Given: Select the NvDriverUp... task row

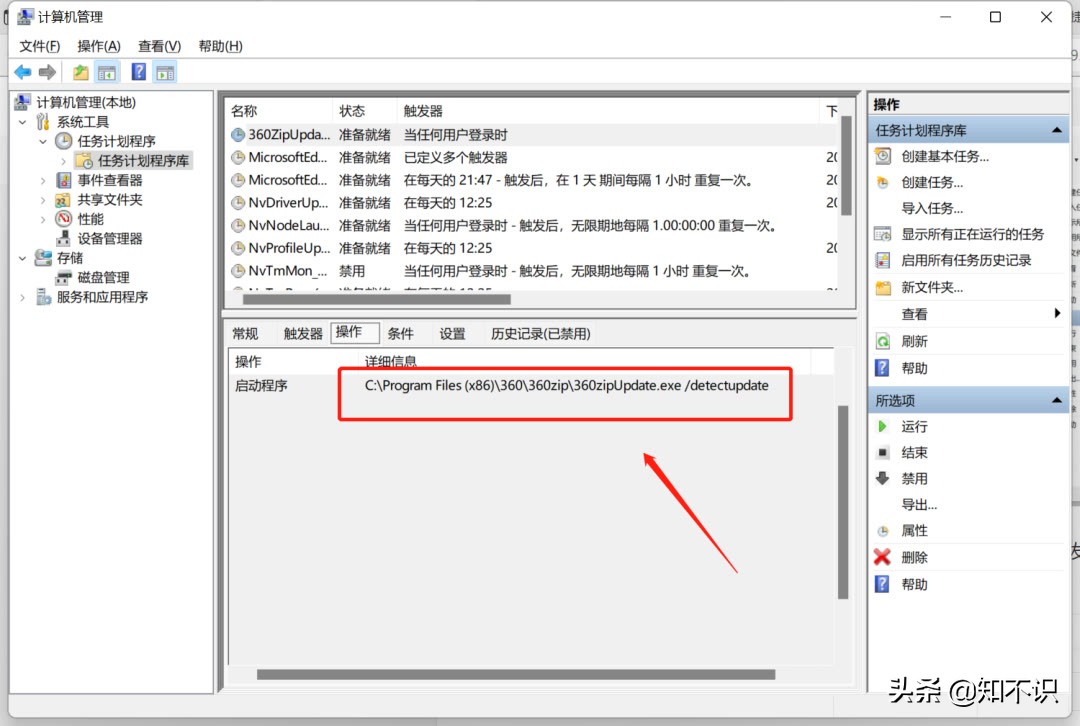Looking at the screenshot, I should (x=532, y=203).
